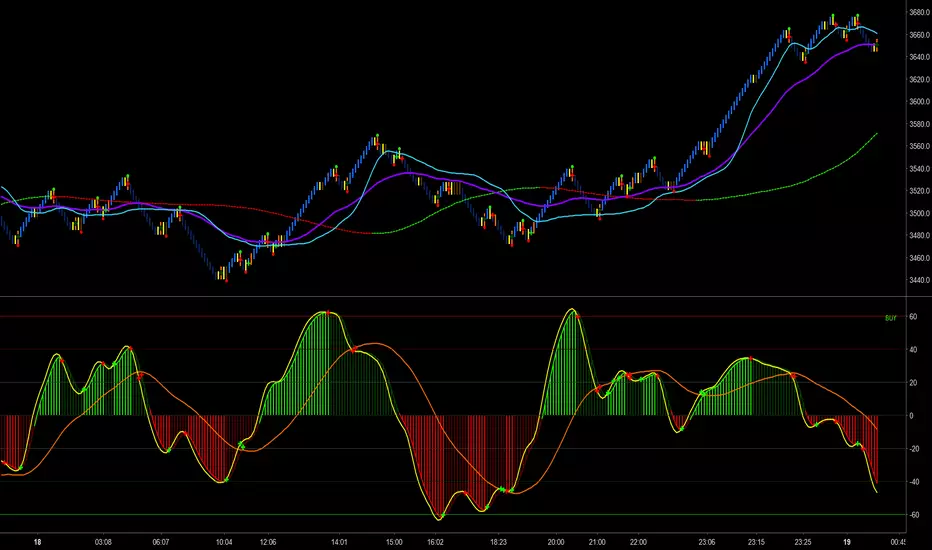The width and height of the screenshot is (932, 550).
Task: Click the lowest price bar near 3440
Action: pyautogui.click(x=224, y=279)
